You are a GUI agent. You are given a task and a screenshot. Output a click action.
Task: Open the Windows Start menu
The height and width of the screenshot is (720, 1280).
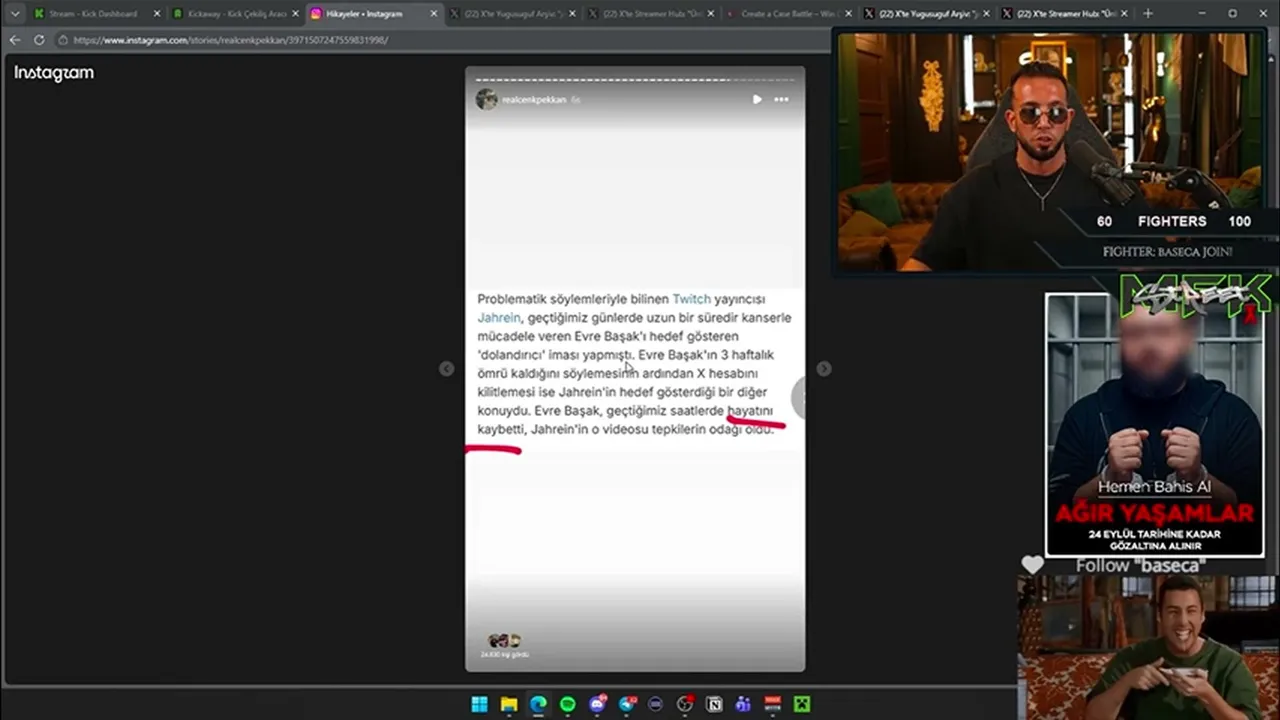(x=479, y=704)
